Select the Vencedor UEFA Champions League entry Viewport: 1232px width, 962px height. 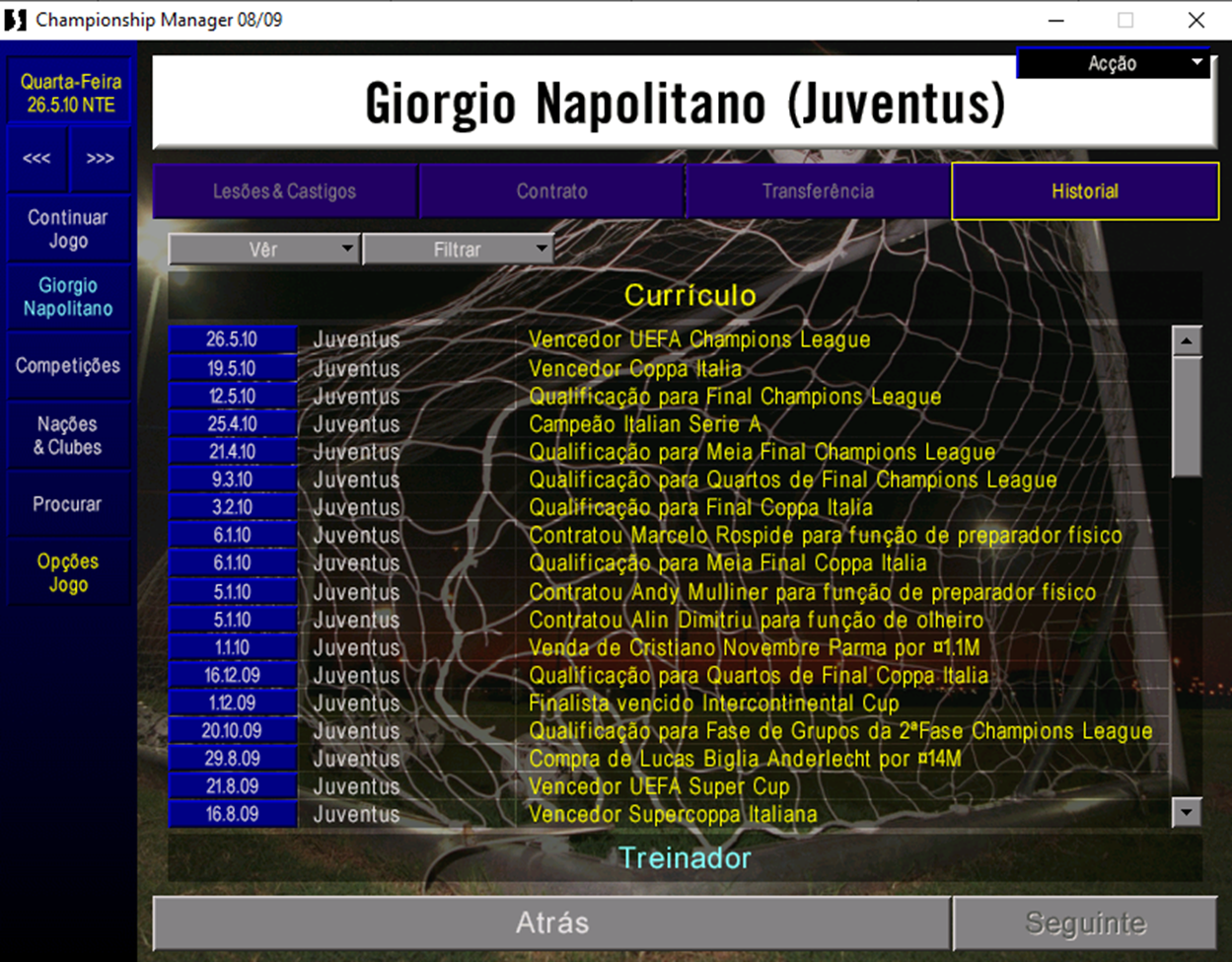point(699,339)
